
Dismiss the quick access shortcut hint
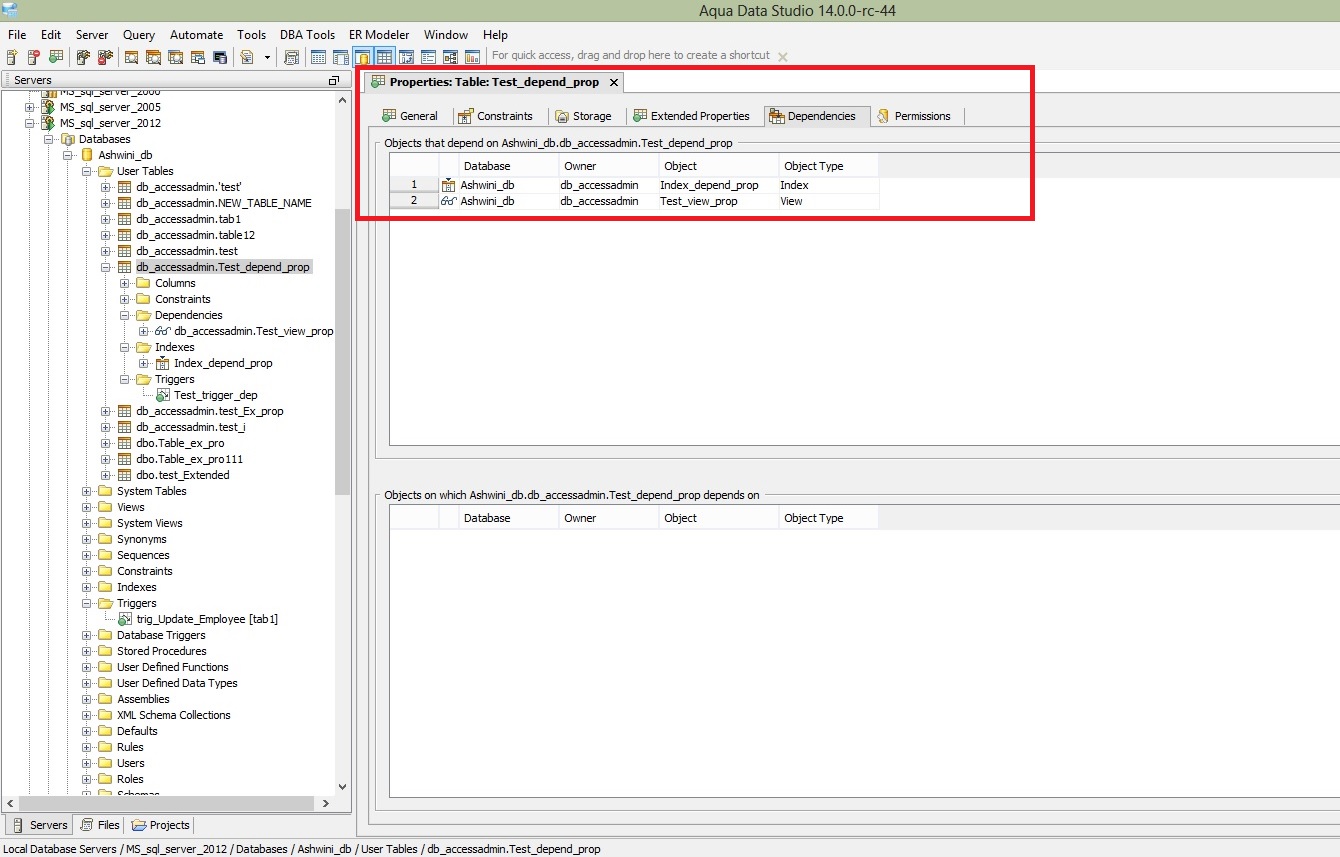point(783,57)
